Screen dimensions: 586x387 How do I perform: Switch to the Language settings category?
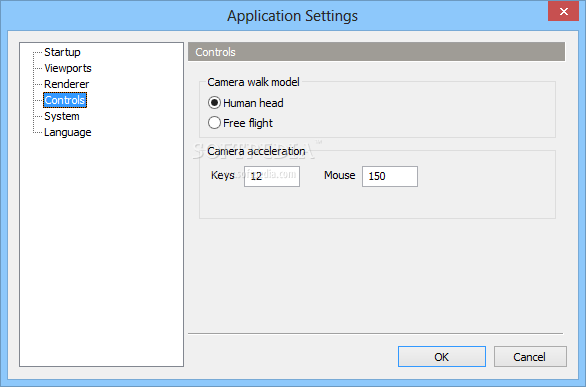[x=68, y=132]
